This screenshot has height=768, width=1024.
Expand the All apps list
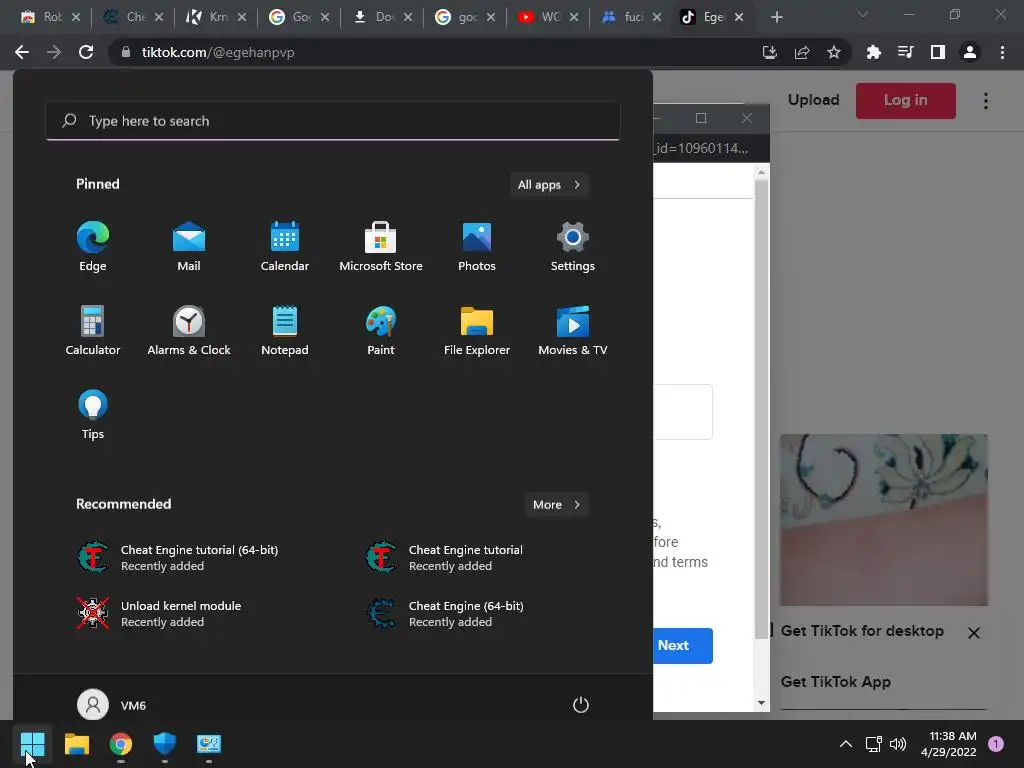tap(549, 185)
